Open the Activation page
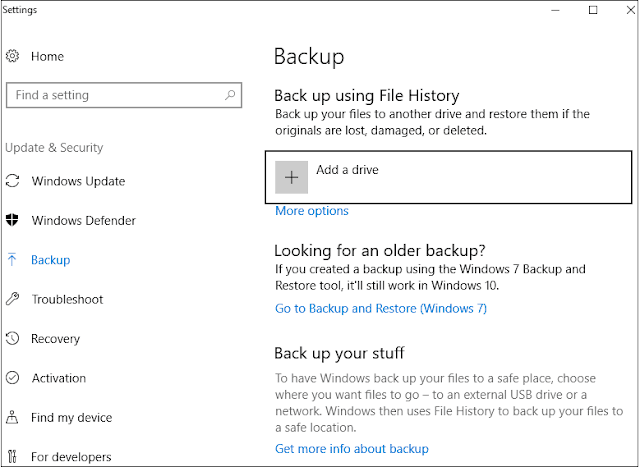Screen dimensions: 640x467 point(59,378)
